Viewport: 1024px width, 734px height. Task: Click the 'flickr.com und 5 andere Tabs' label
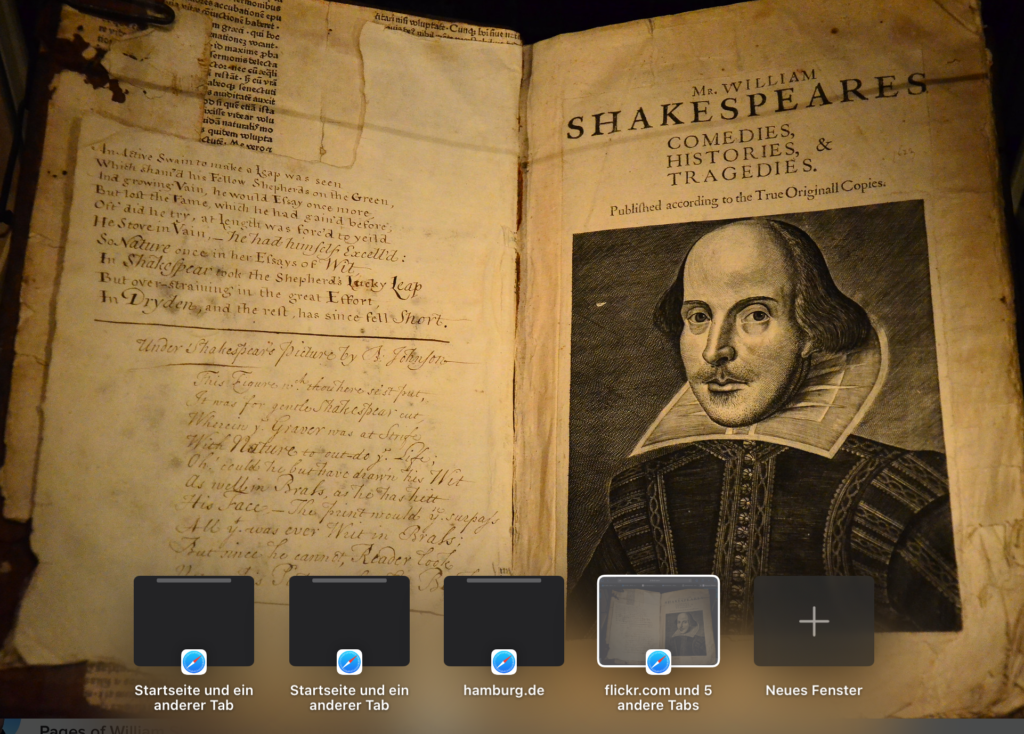pos(658,697)
